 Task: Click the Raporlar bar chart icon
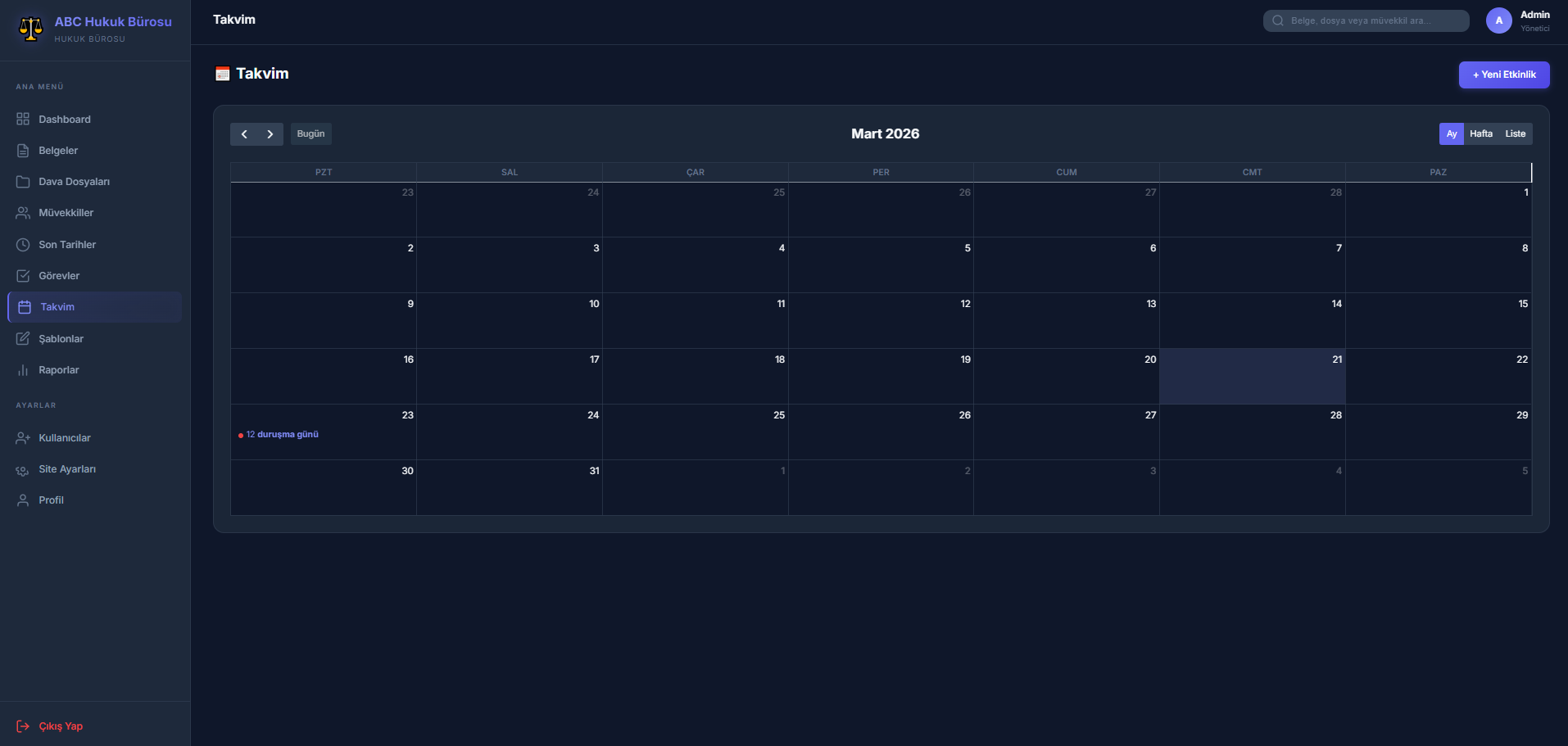pos(23,370)
